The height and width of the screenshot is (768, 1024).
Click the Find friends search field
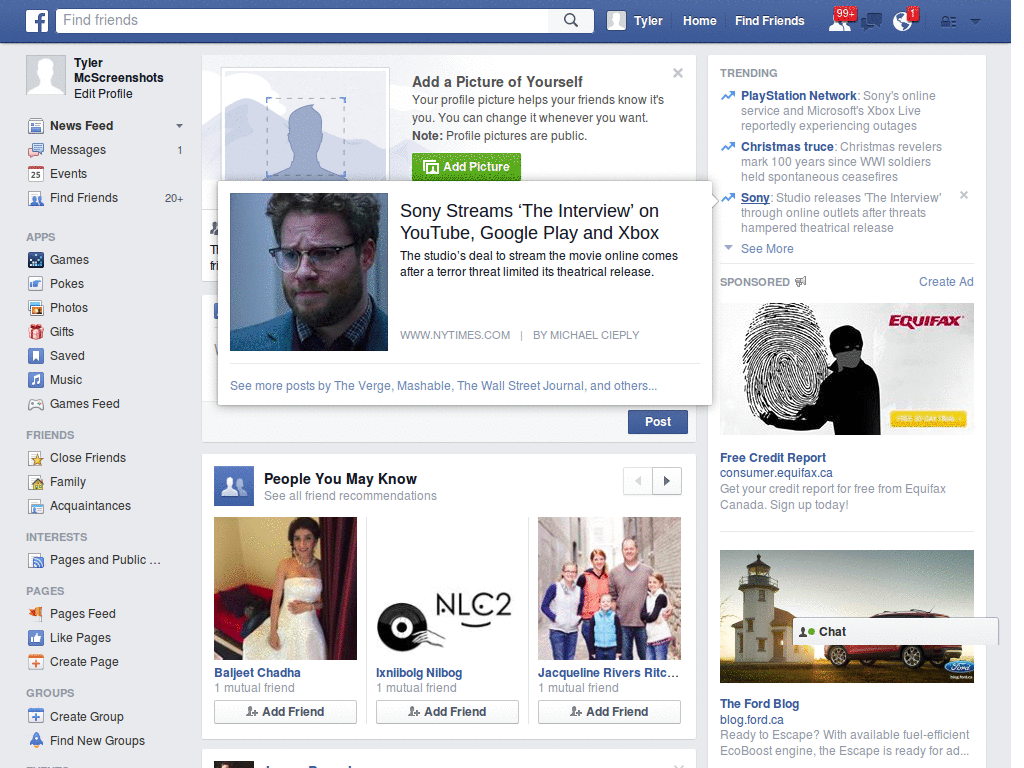(304, 21)
